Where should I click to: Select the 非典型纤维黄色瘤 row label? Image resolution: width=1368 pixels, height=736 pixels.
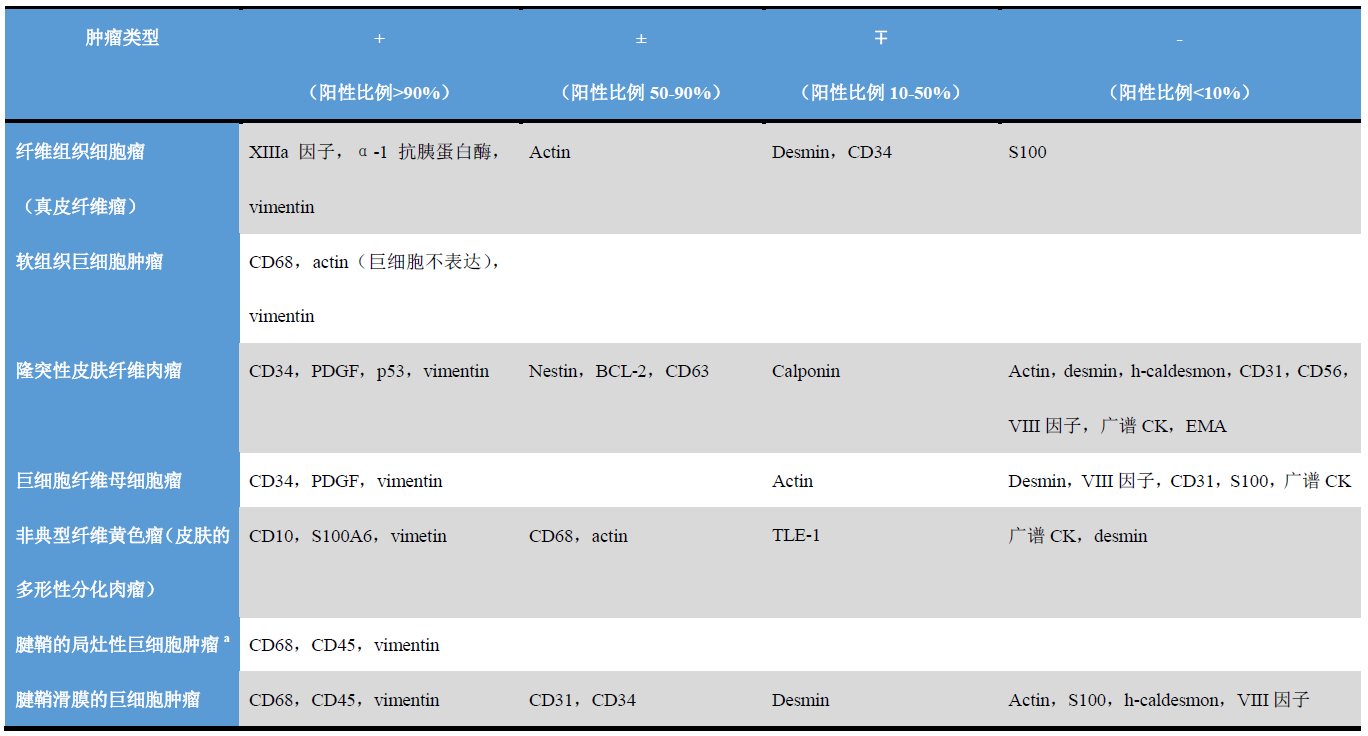pyautogui.click(x=122, y=536)
